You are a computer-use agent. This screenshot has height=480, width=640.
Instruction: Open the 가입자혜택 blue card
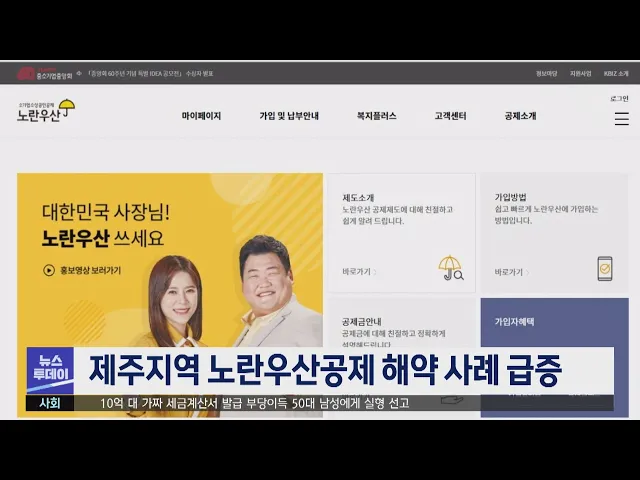554,357
